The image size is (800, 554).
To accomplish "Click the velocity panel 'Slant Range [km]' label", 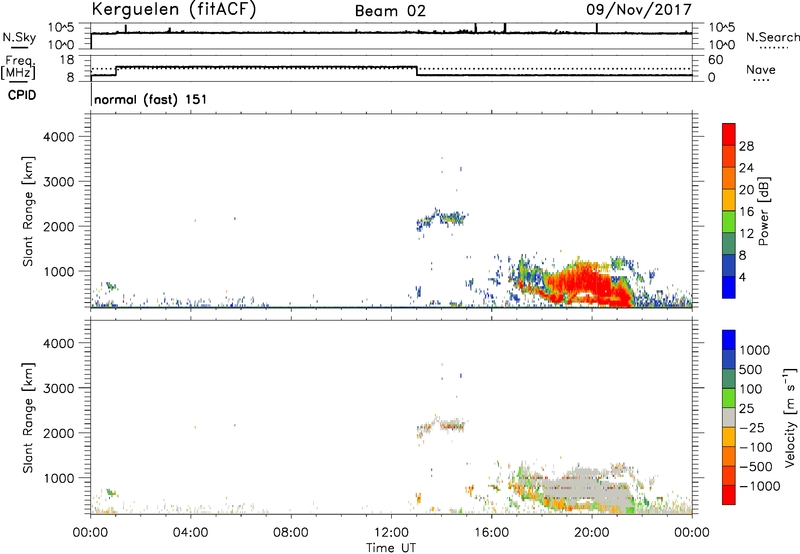I will point(28,418).
